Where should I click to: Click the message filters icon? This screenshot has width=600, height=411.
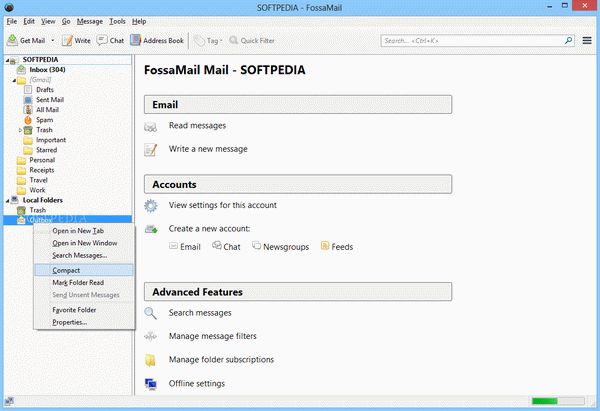pos(150,336)
